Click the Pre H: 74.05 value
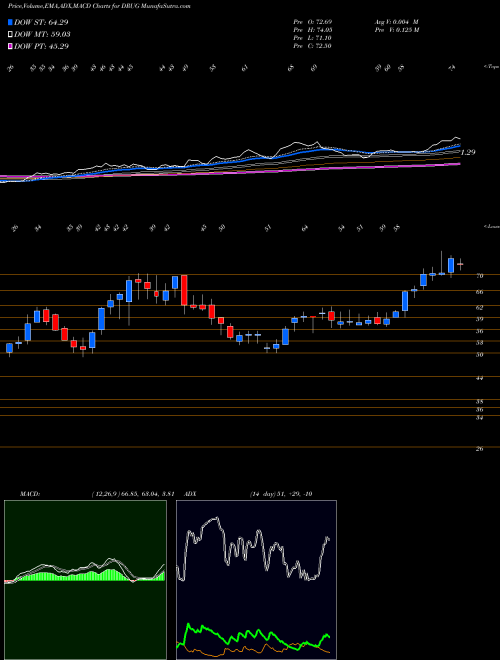Screen dimensions: 500x660 [x=313, y=30]
